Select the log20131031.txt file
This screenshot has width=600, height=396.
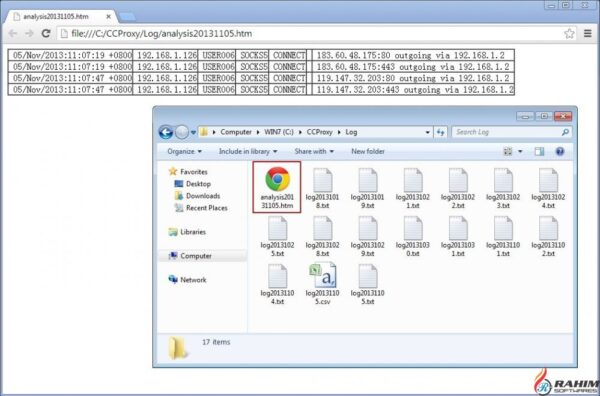tap(458, 236)
